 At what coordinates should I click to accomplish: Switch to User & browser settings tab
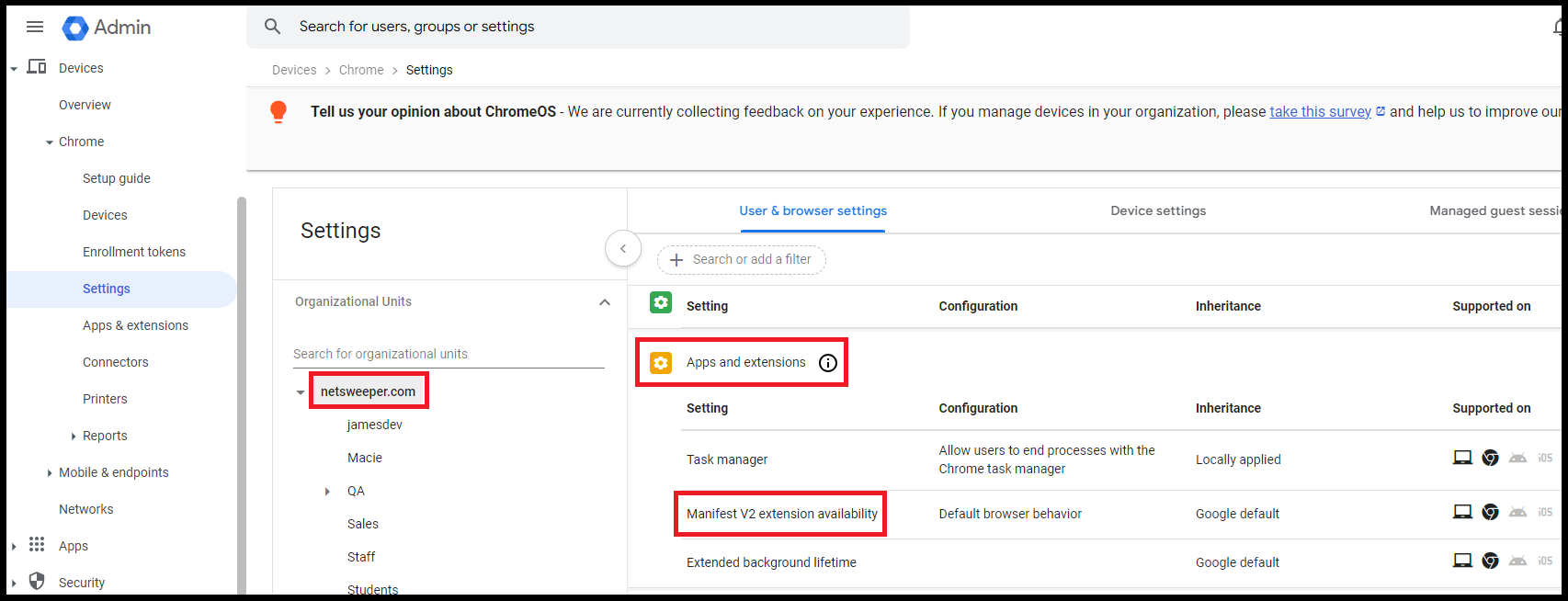click(813, 210)
